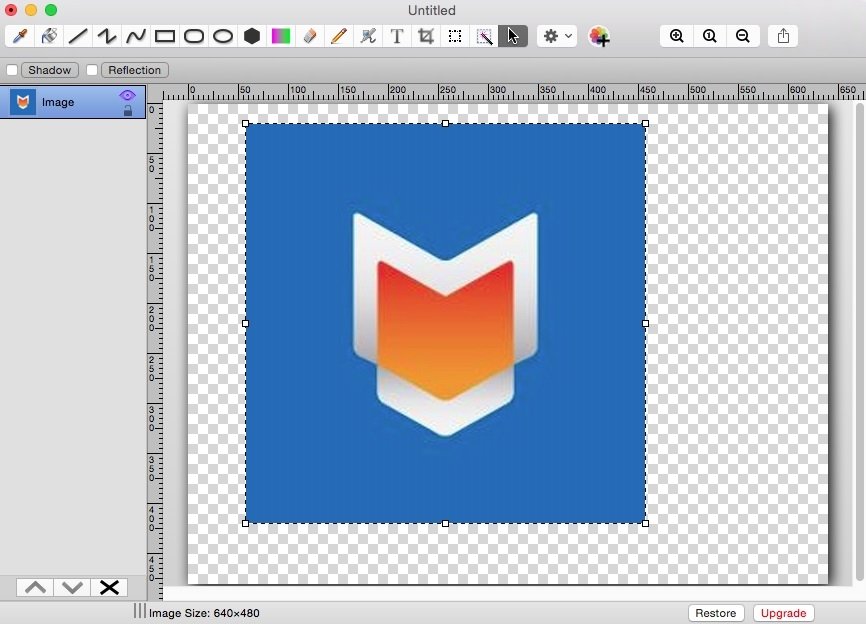Select the crop tool

[426, 36]
